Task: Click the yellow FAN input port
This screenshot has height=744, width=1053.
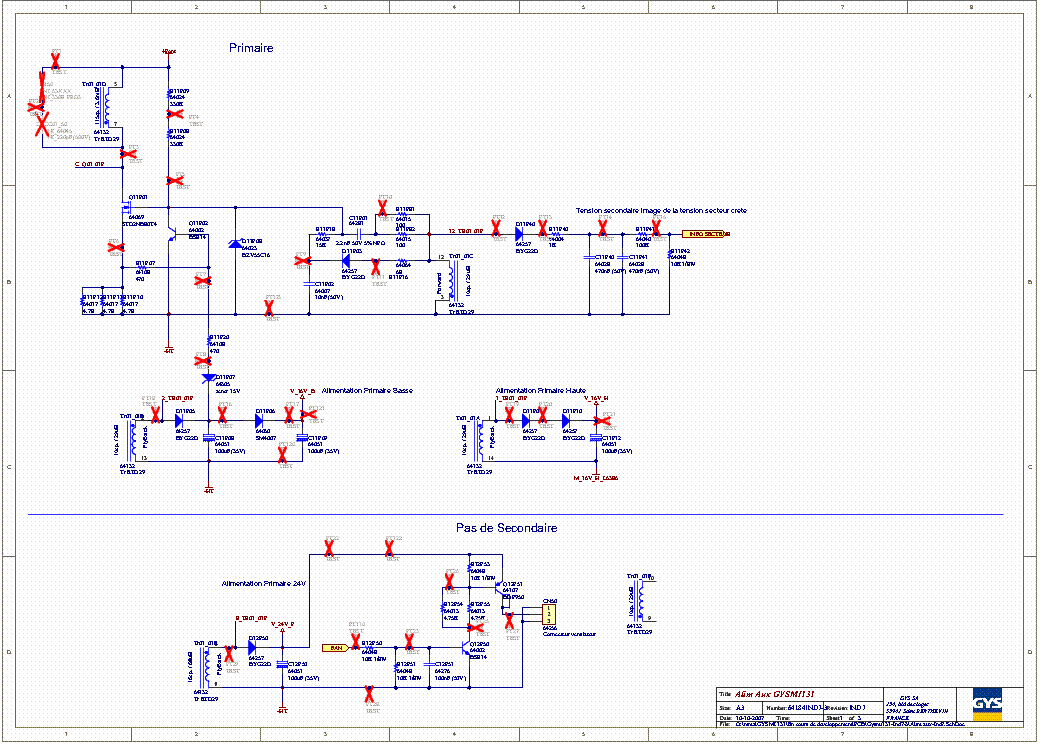Action: [336, 648]
